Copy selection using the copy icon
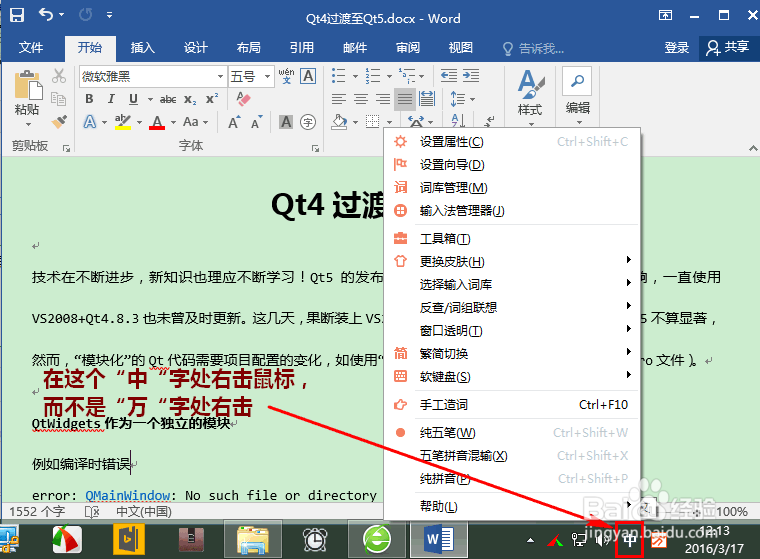The image size is (760, 559). tap(59, 99)
